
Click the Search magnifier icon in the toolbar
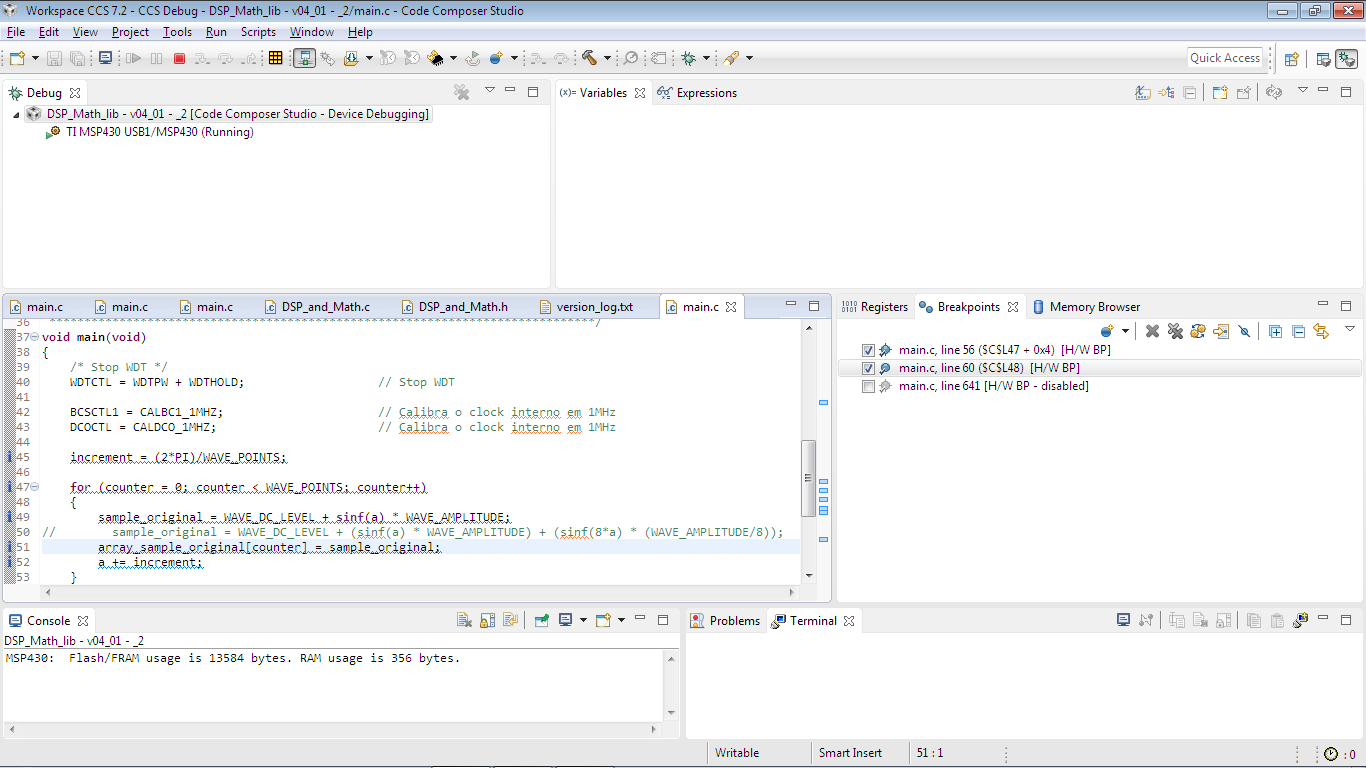point(631,58)
